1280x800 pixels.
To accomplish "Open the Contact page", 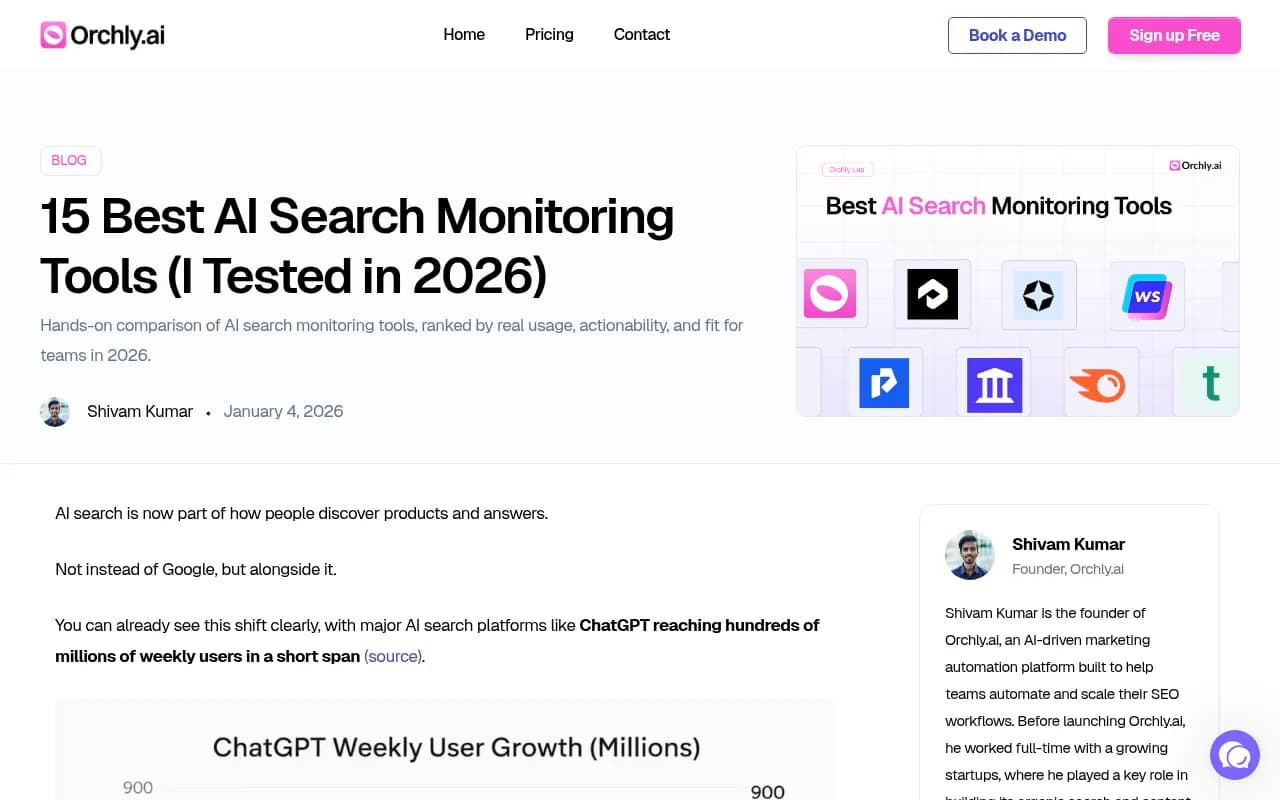I will 641,34.
